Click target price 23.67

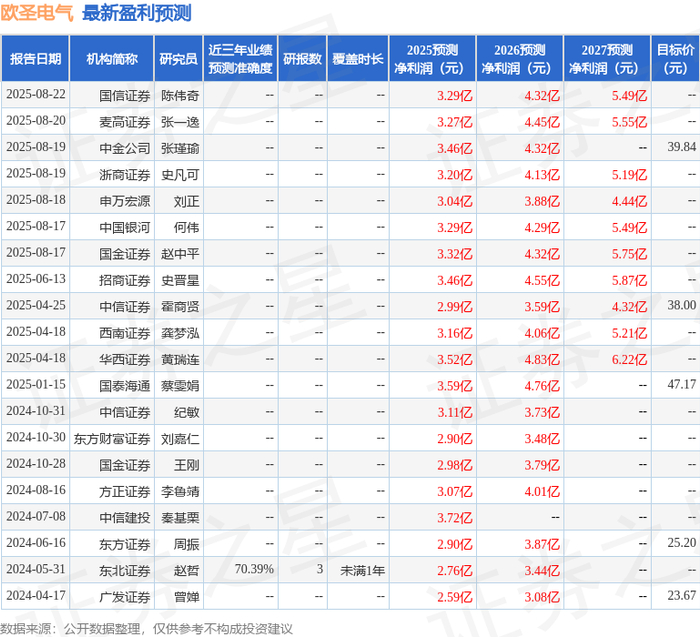(682, 595)
